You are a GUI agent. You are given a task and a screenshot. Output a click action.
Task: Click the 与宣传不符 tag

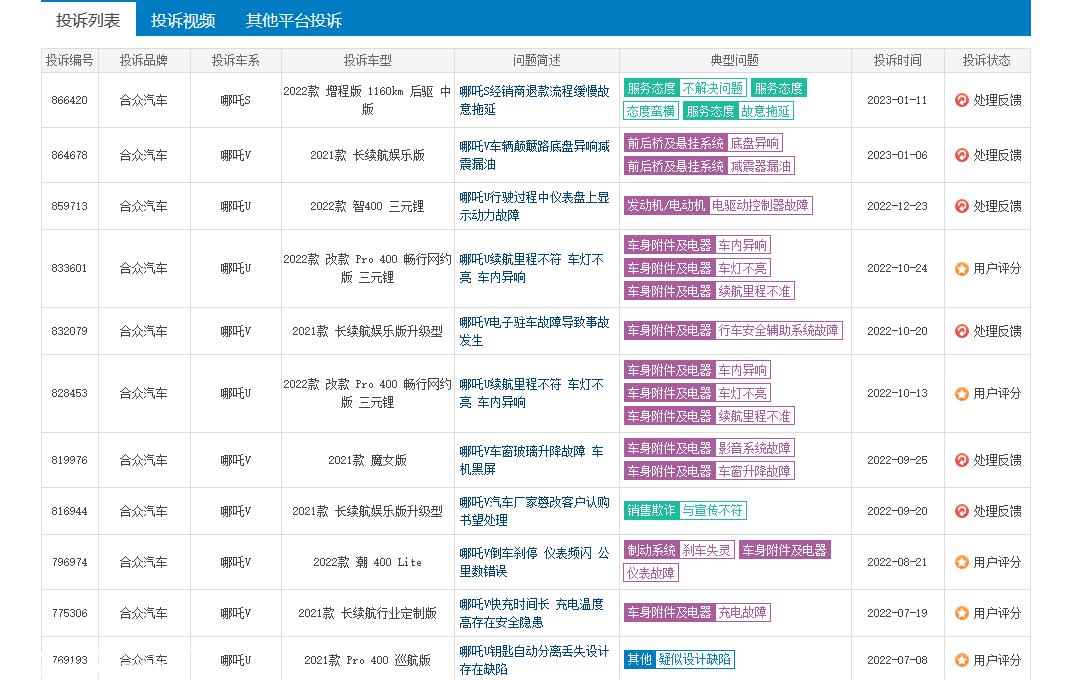(713, 510)
